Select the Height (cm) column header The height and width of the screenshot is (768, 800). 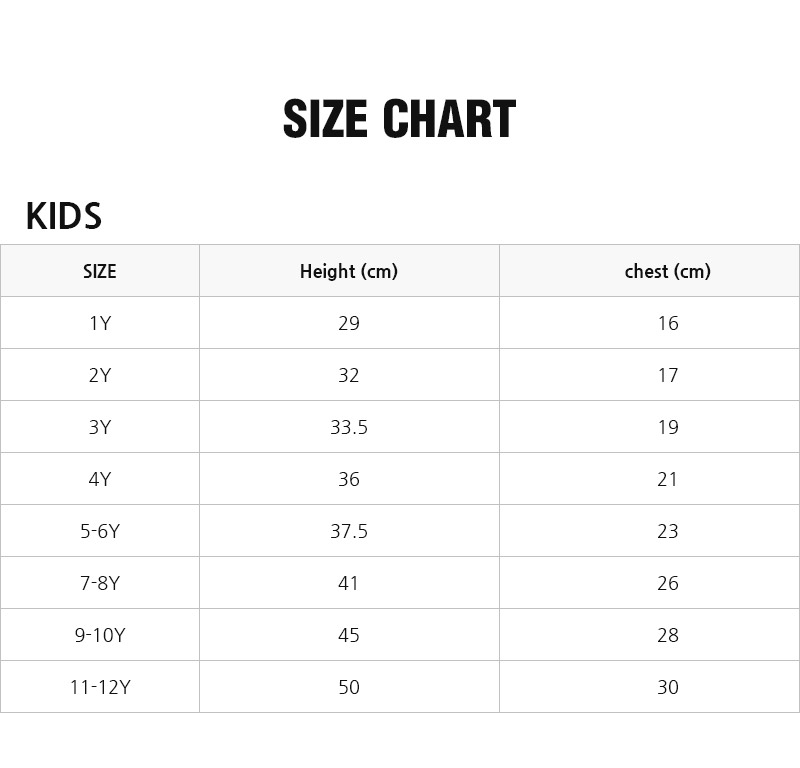349,271
